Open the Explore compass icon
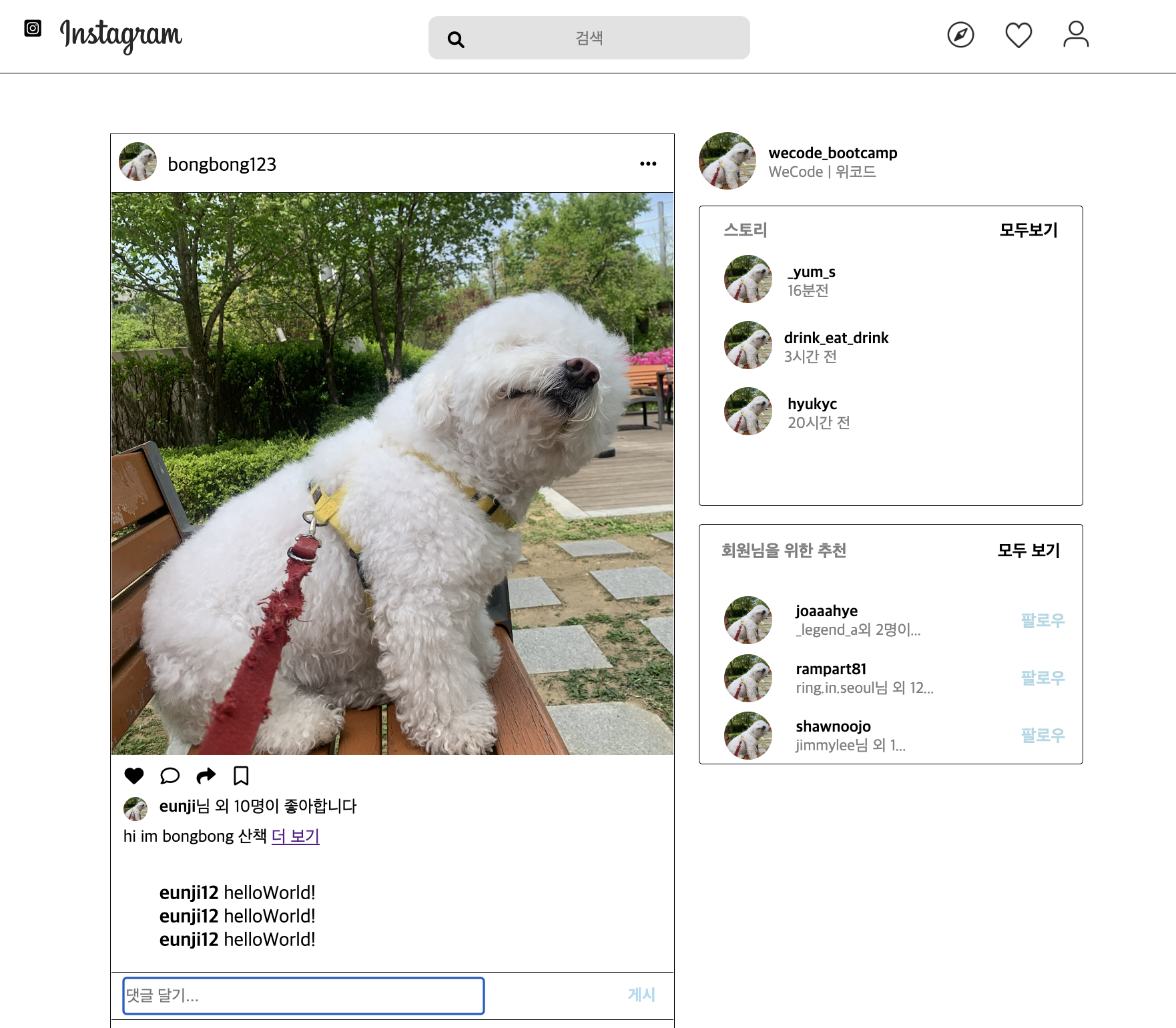The image size is (1176, 1028). pyautogui.click(x=960, y=35)
